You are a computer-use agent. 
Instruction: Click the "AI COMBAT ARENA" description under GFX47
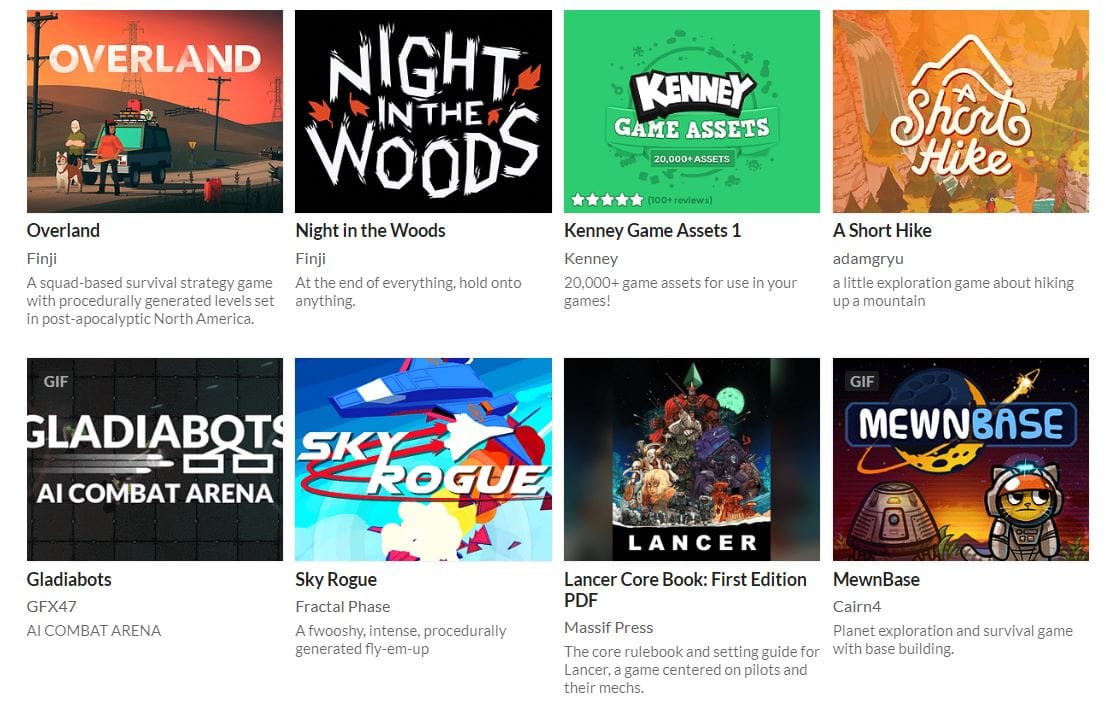94,631
